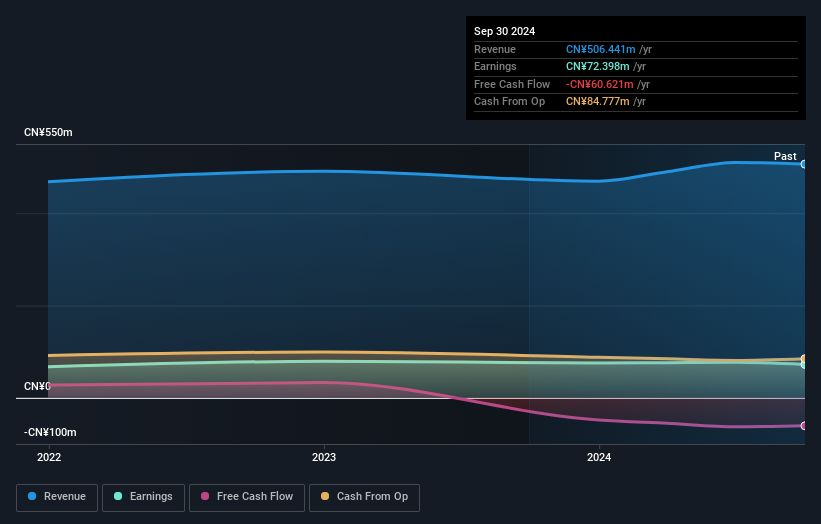821x524 pixels.
Task: Click the 2023 axis label
Action: click(324, 457)
